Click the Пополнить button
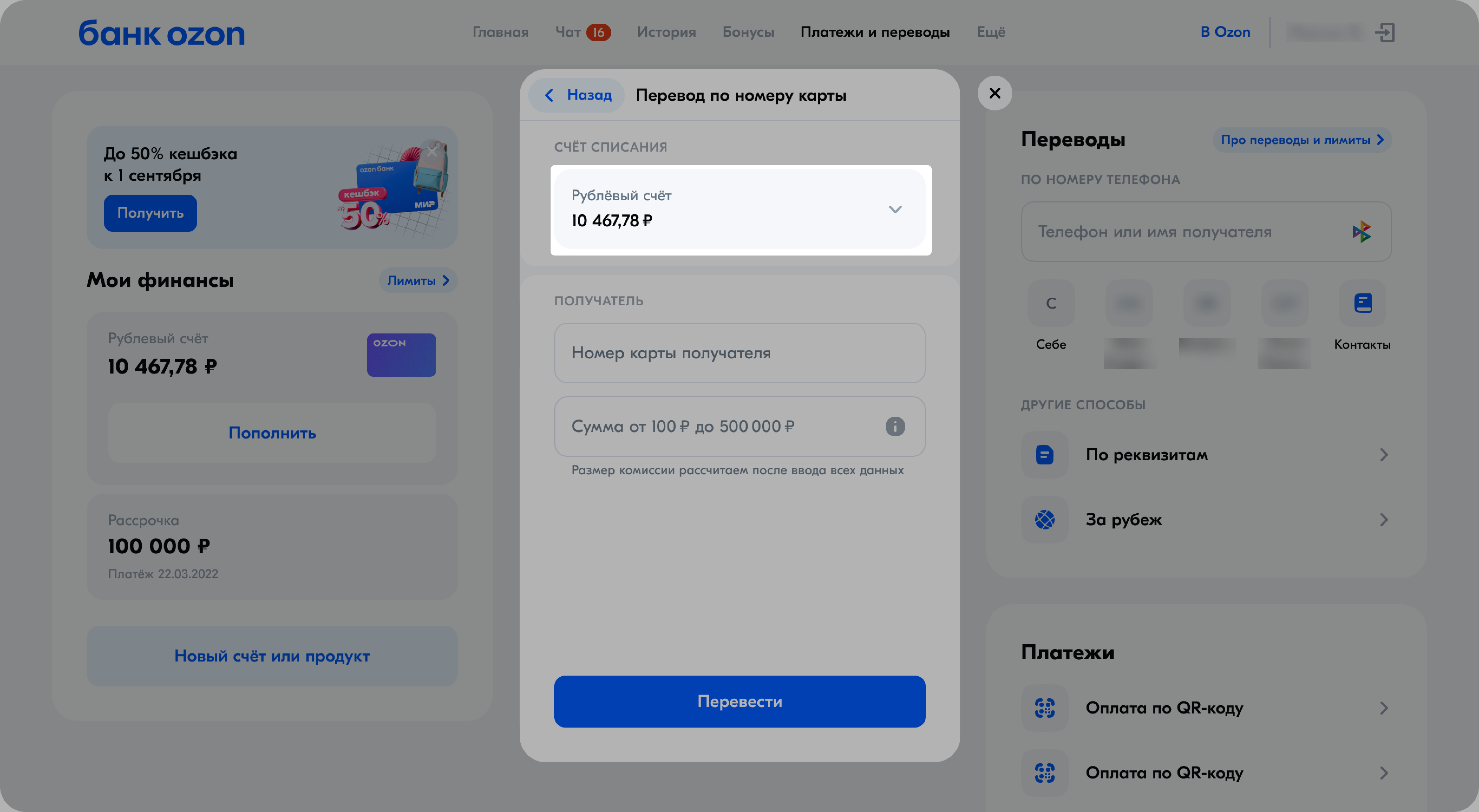 [272, 433]
